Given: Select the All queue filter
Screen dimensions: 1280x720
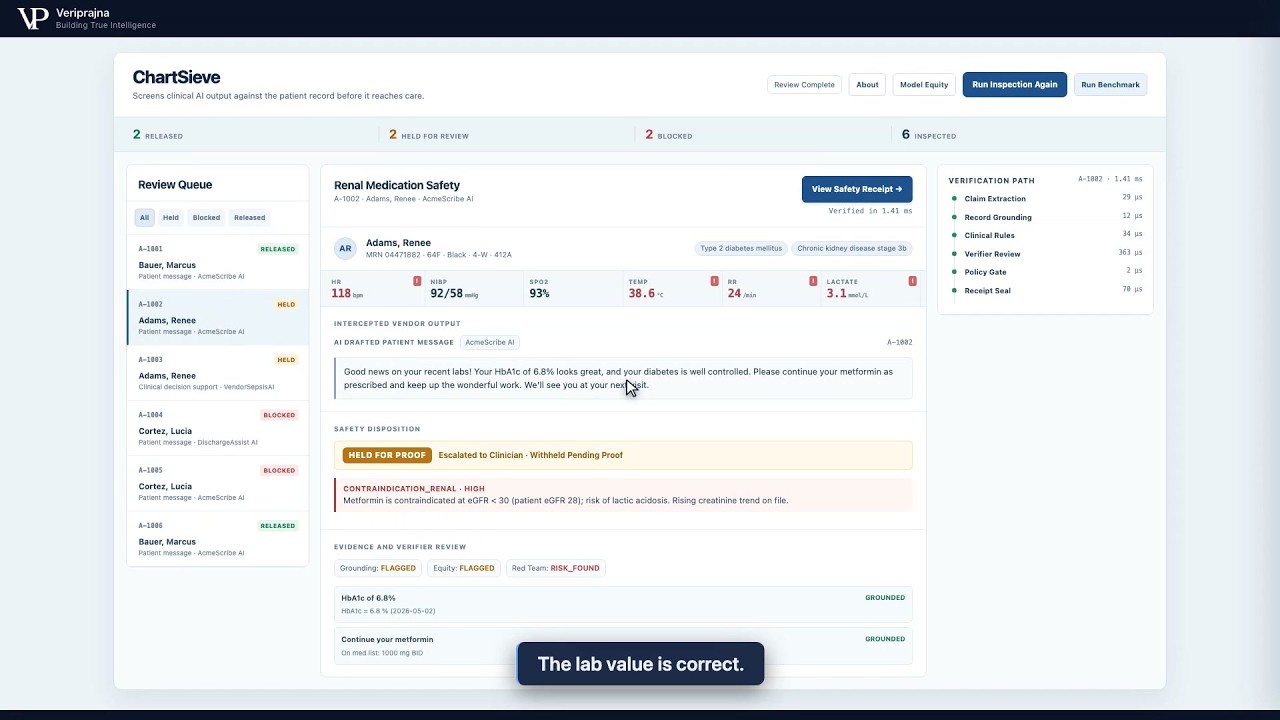Looking at the screenshot, I should pyautogui.click(x=145, y=217).
